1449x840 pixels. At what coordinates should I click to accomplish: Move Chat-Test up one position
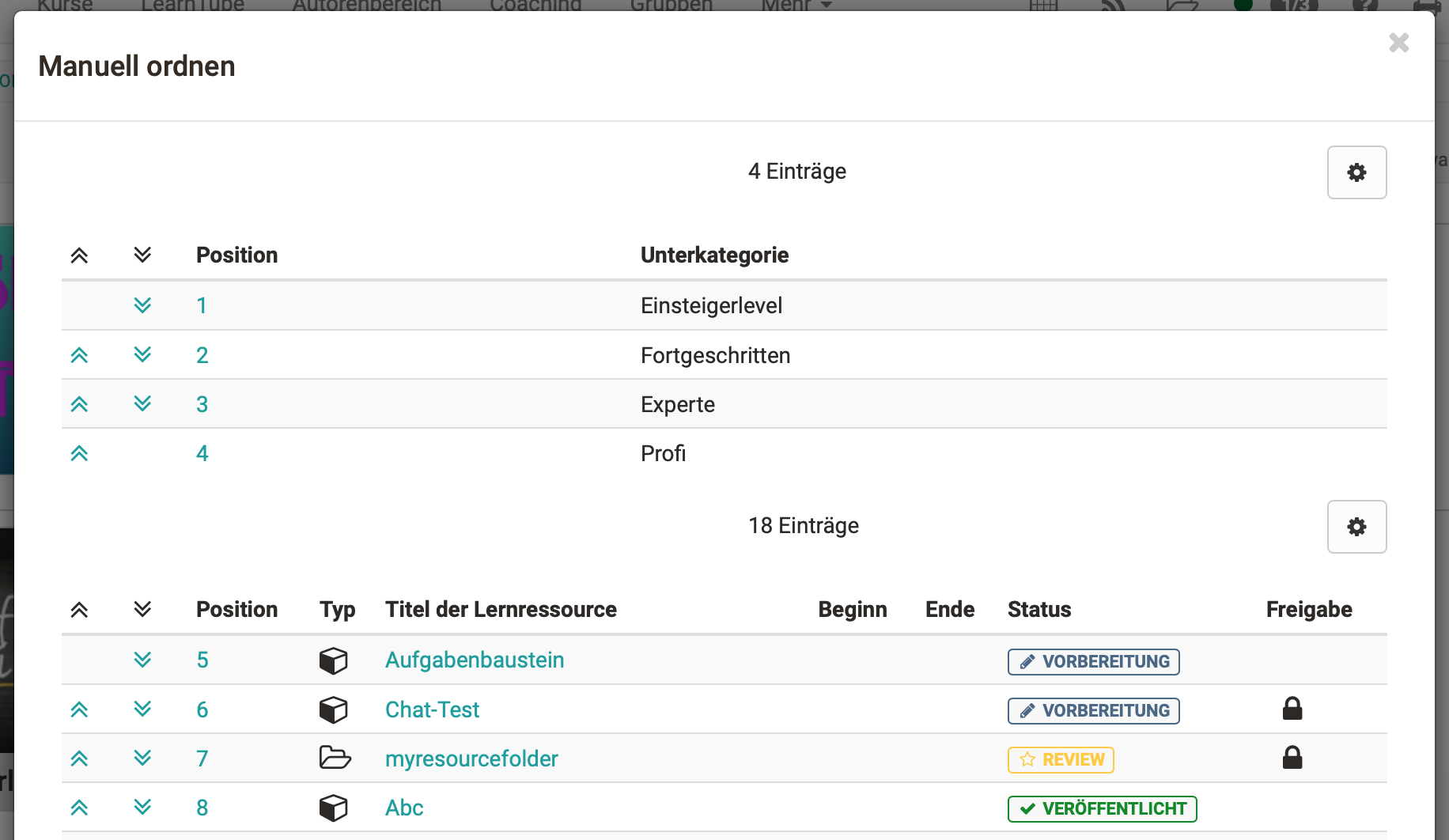tap(79, 709)
